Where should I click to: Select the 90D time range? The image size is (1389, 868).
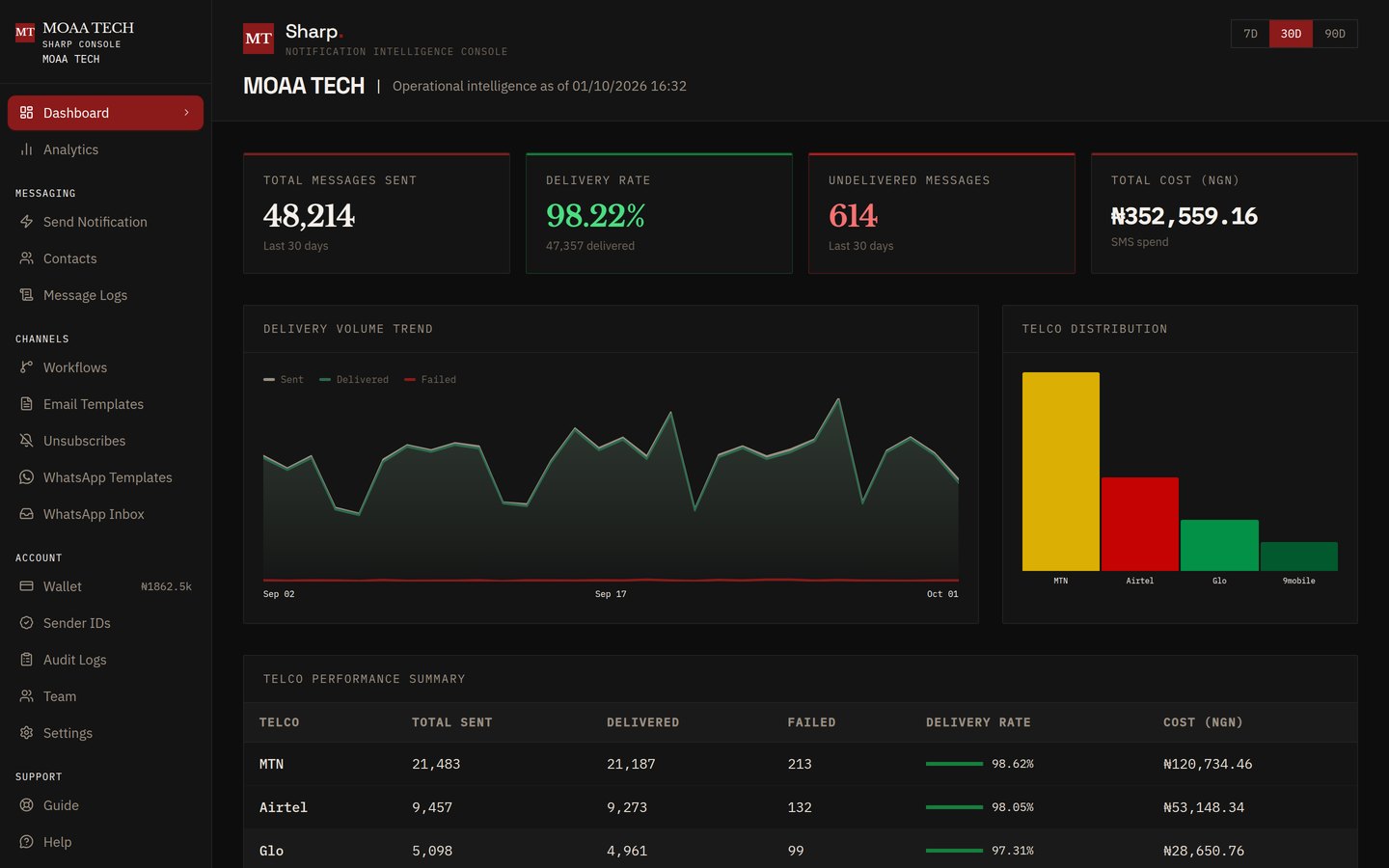pos(1335,34)
